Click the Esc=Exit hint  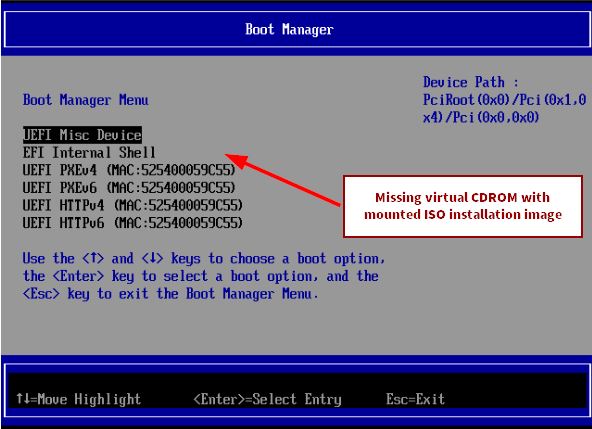(x=415, y=399)
